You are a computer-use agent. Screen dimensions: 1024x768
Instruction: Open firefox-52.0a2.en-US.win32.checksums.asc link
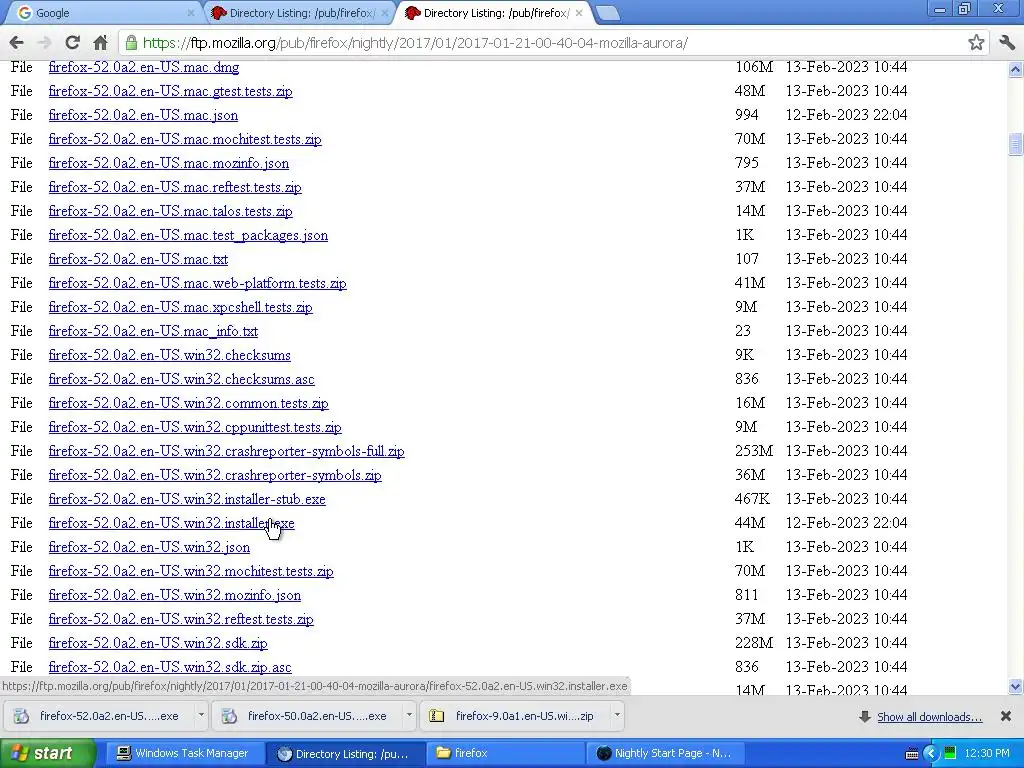[182, 379]
